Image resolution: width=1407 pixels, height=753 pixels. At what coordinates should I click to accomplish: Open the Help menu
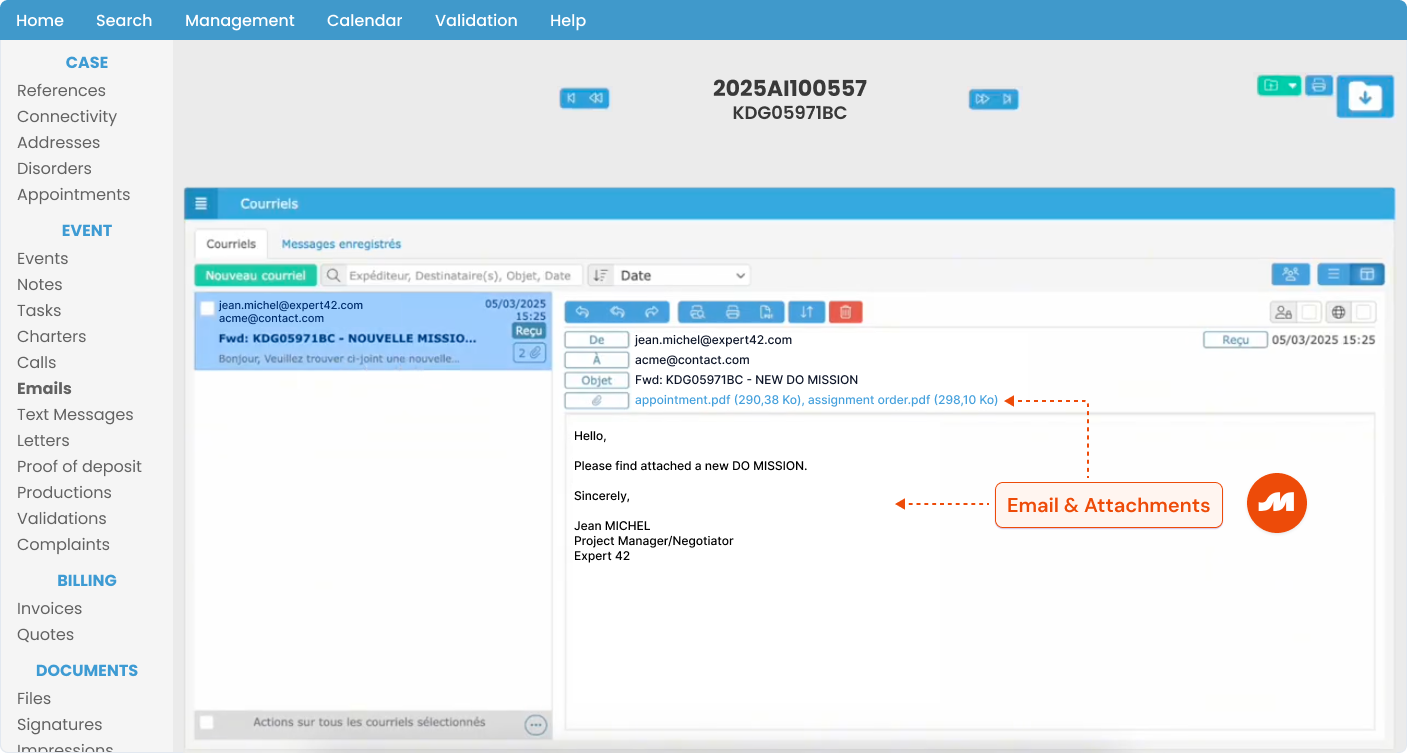[x=568, y=20]
